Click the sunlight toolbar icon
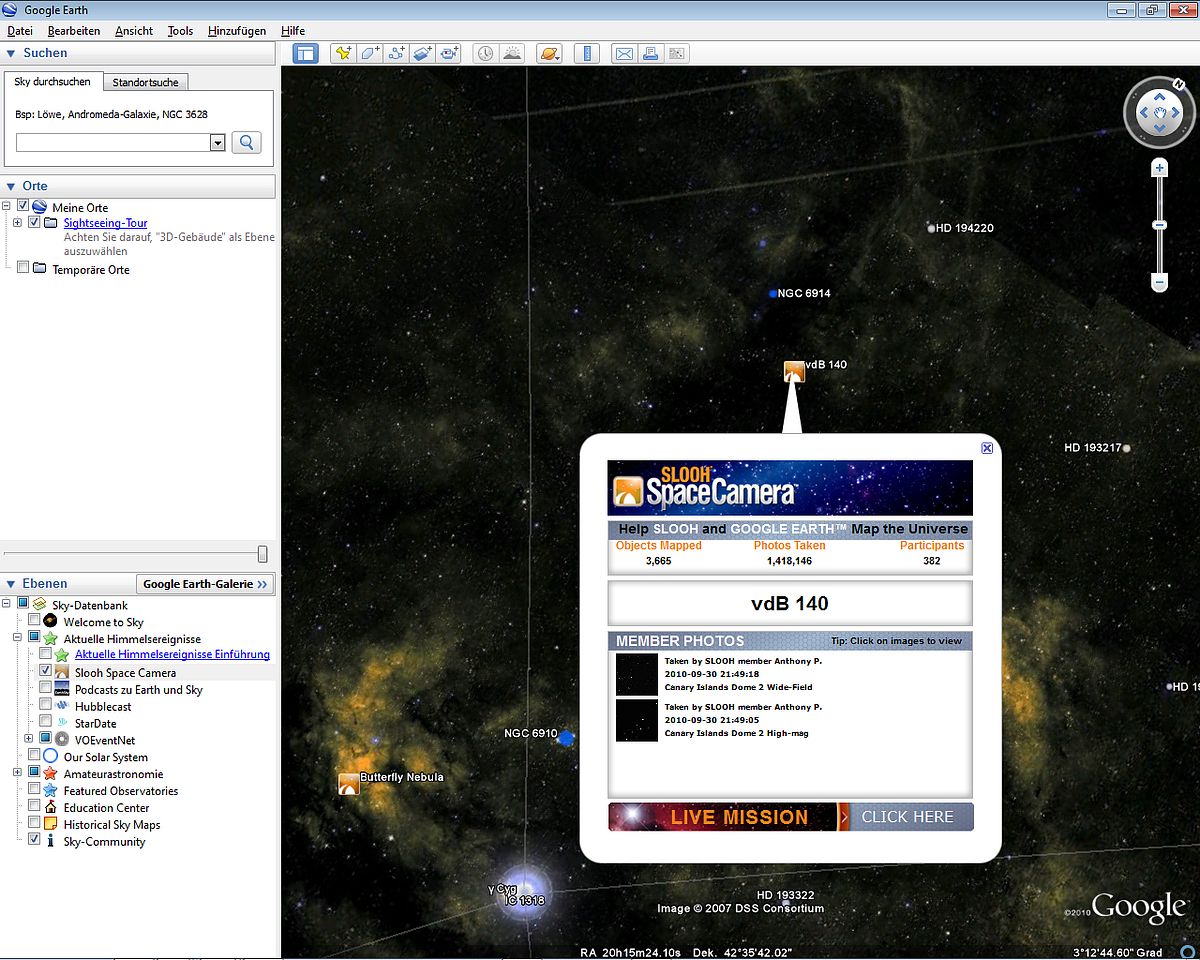 [x=511, y=54]
